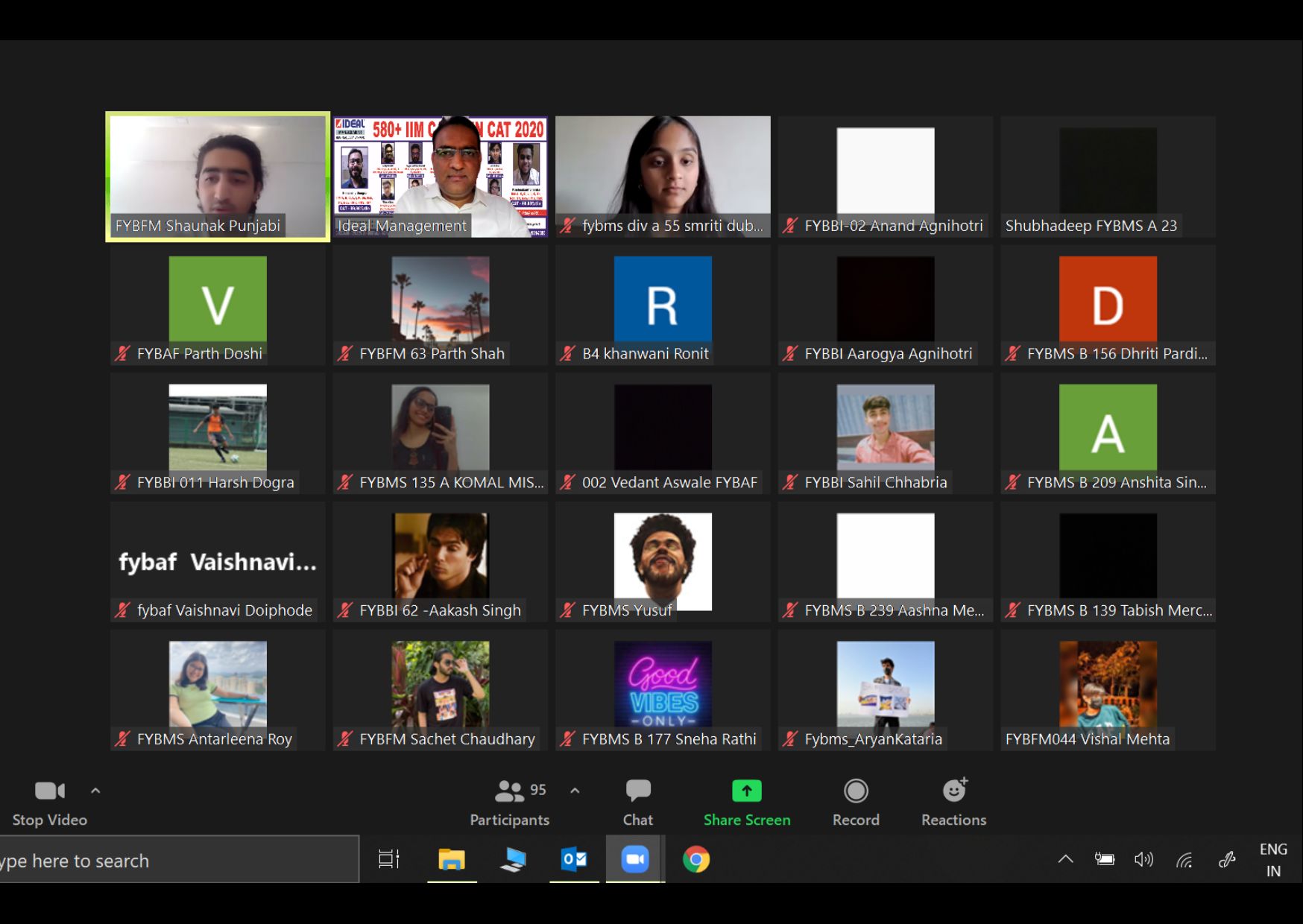Click the ENG IN language indicator
The height and width of the screenshot is (924, 1303).
(x=1273, y=860)
